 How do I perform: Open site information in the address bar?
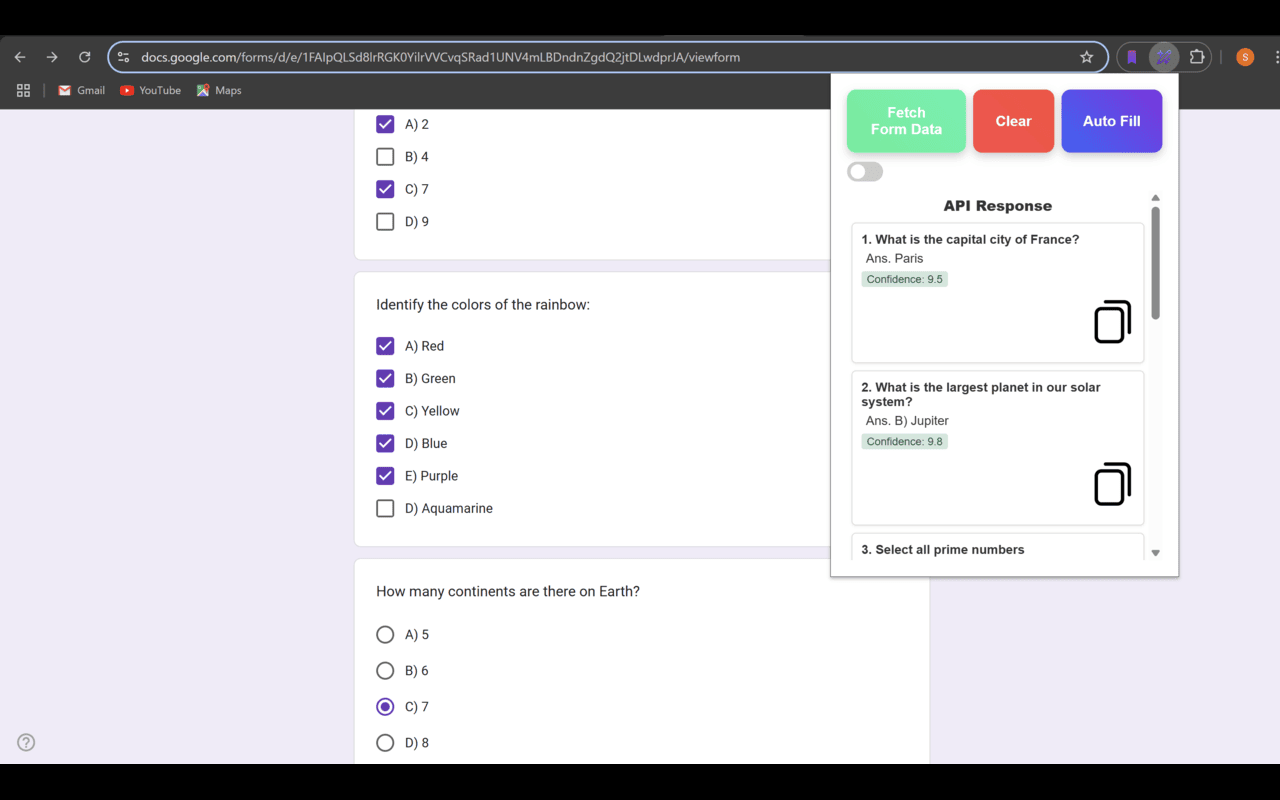pyautogui.click(x=122, y=57)
